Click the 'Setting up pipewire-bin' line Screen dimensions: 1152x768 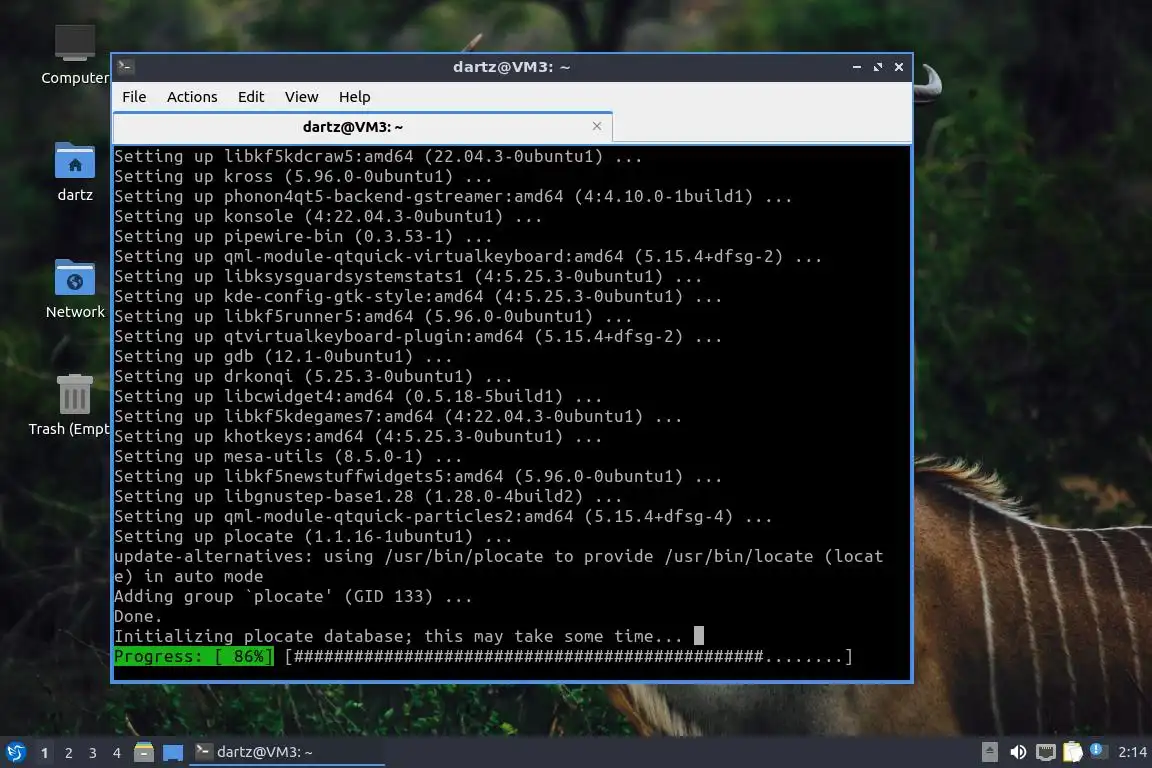303,237
